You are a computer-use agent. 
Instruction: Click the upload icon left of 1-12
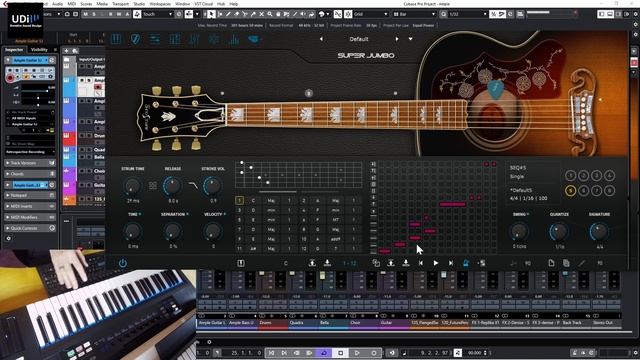(312, 263)
